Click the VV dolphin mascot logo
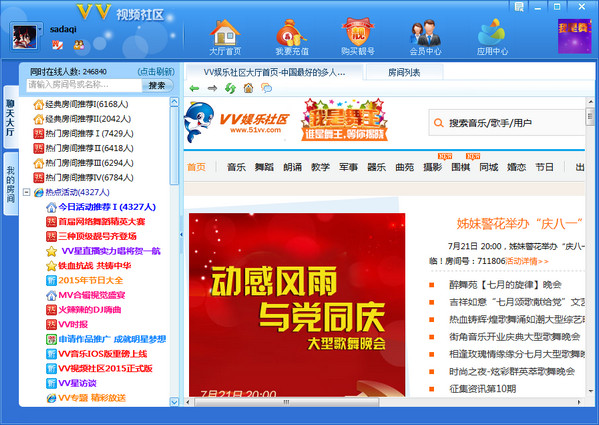 [199, 121]
